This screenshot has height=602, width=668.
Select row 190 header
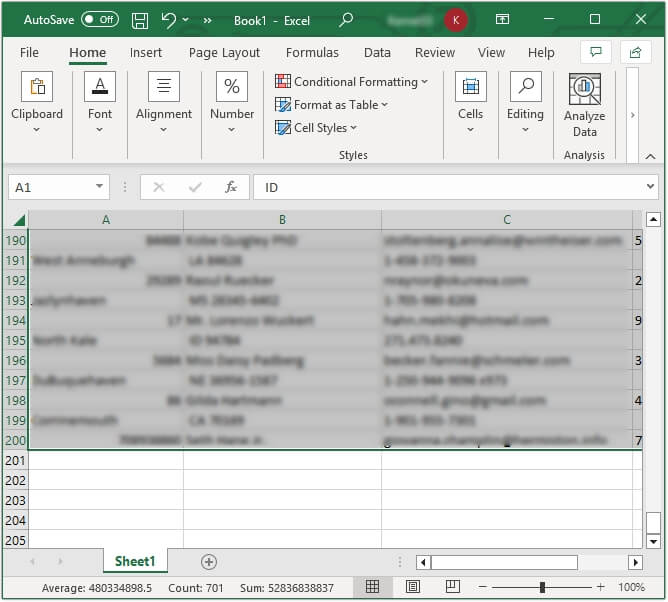coord(15,241)
